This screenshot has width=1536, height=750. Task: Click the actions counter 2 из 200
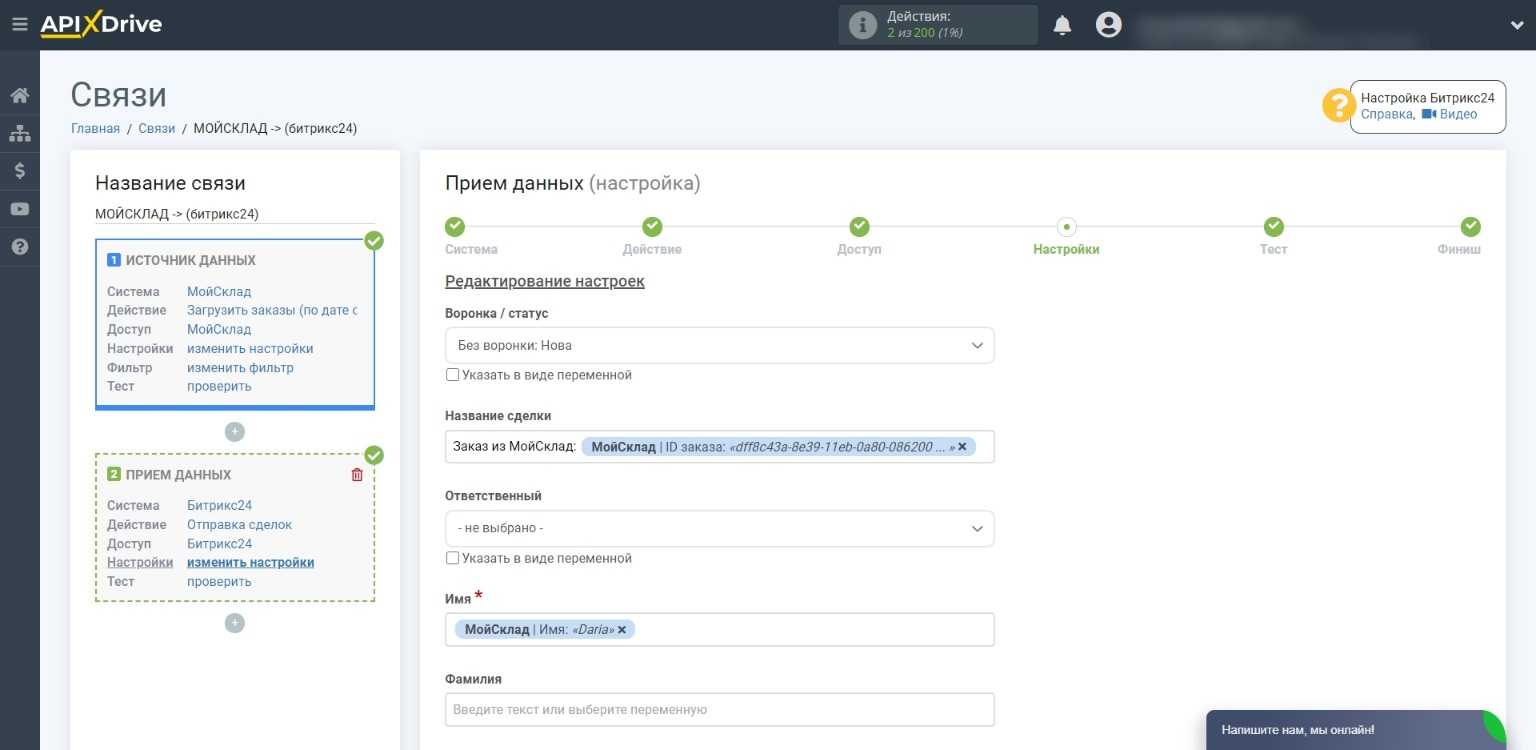(x=924, y=33)
